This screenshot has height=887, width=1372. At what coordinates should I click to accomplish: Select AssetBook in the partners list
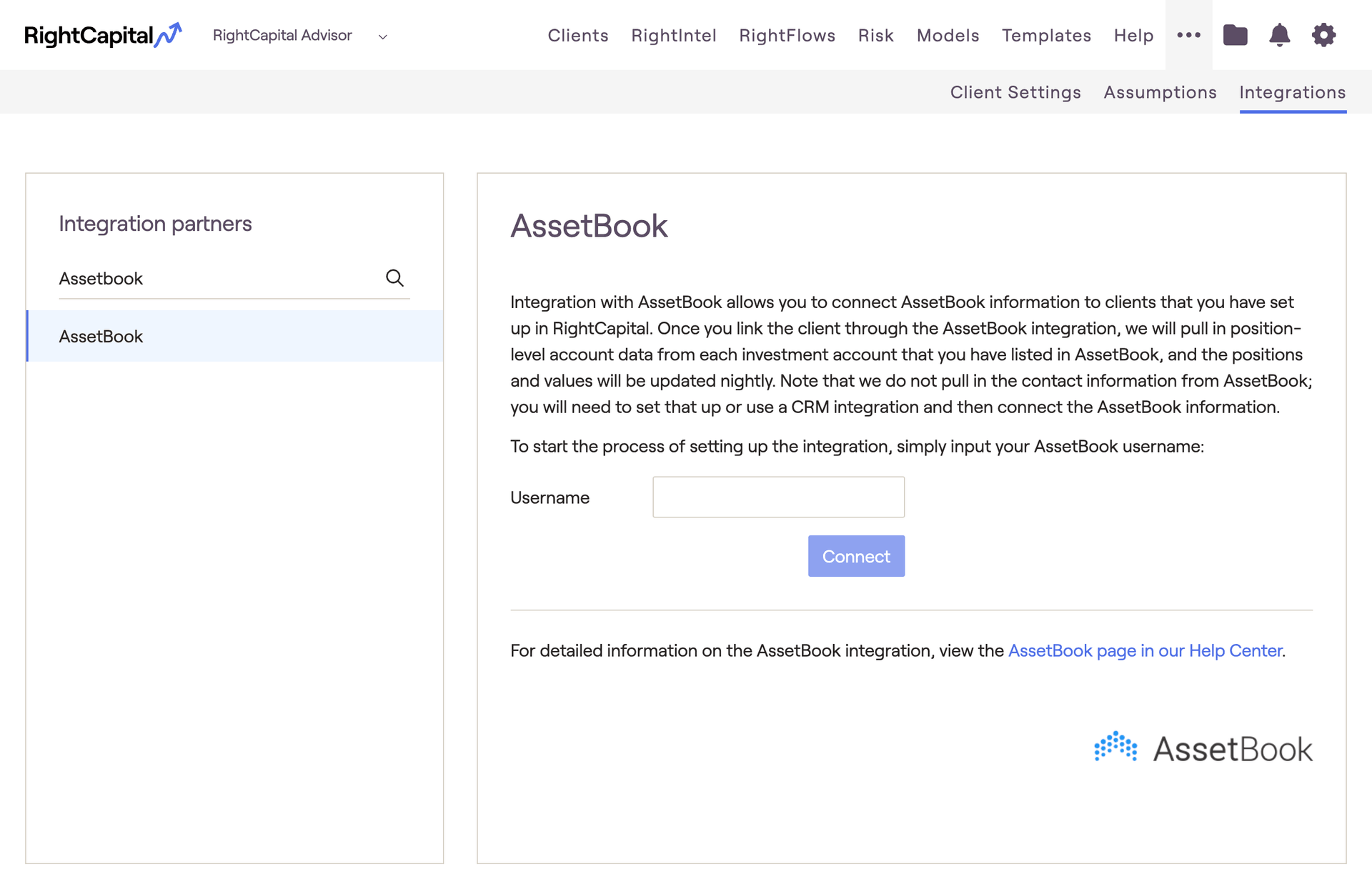pyautogui.click(x=234, y=336)
